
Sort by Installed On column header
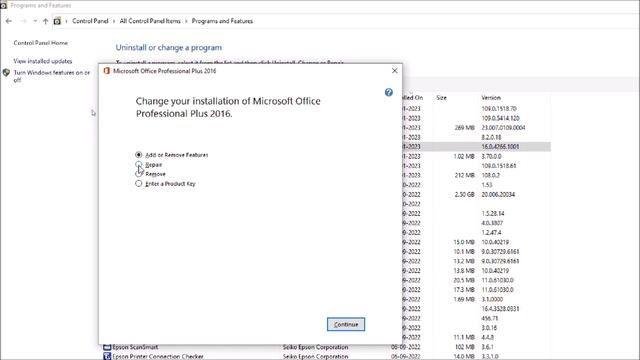(413, 98)
